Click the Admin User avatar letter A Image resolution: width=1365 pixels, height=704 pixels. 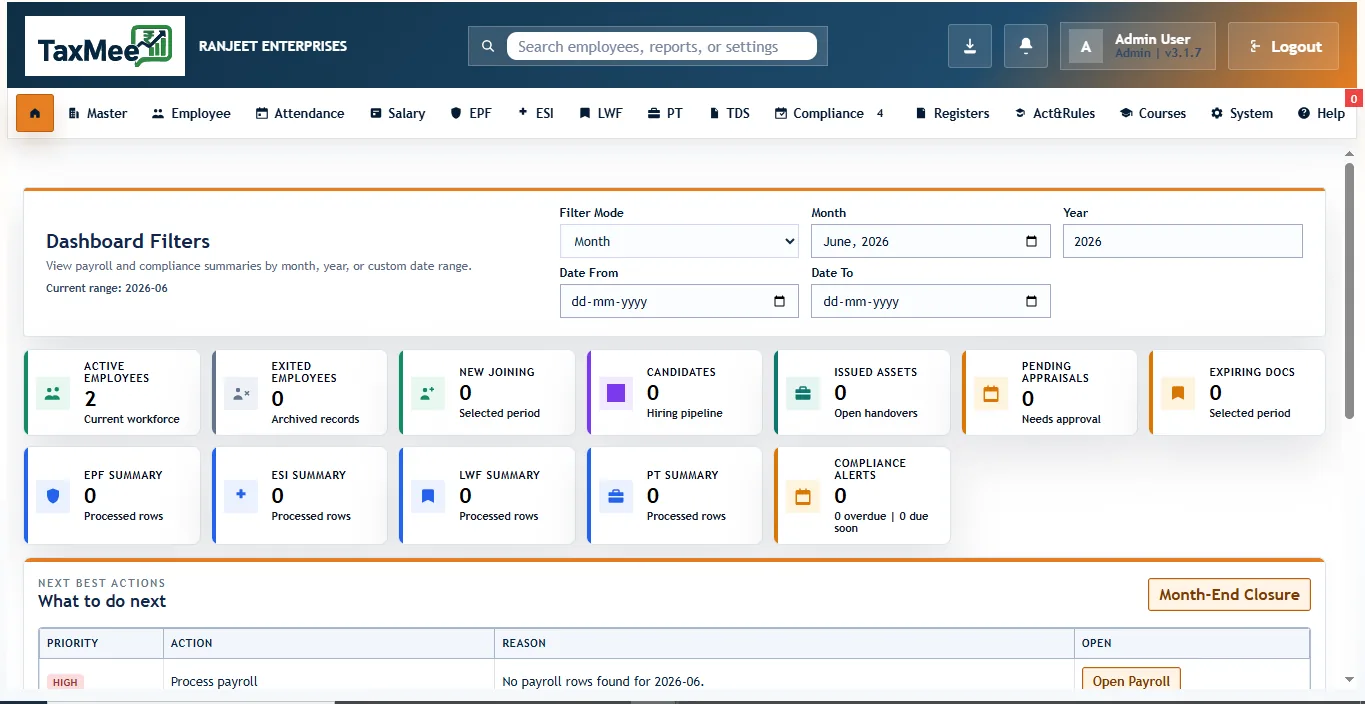(1086, 46)
